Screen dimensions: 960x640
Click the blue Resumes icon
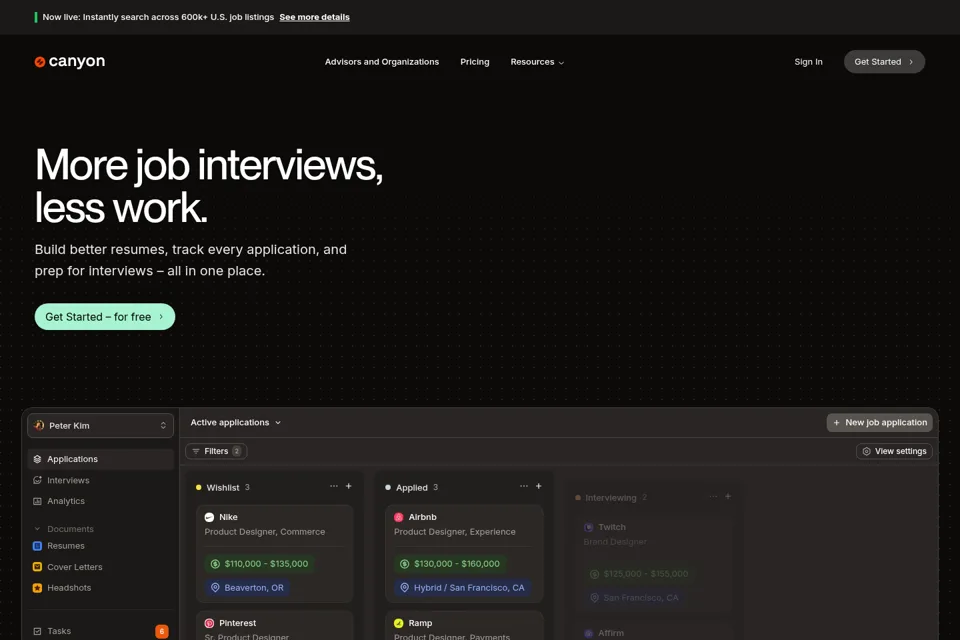[x=37, y=546]
